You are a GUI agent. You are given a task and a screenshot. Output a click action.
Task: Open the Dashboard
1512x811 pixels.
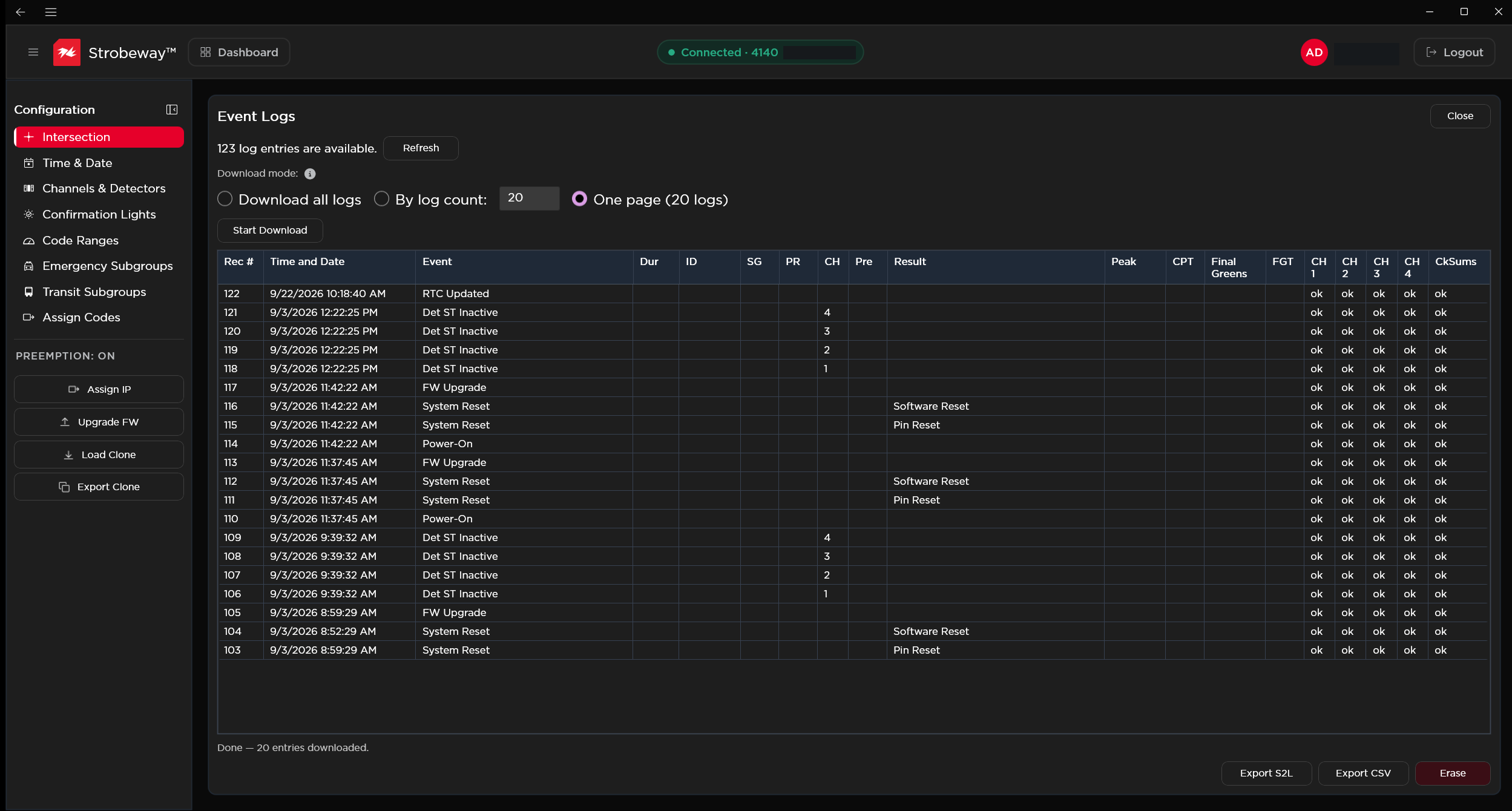coord(239,52)
